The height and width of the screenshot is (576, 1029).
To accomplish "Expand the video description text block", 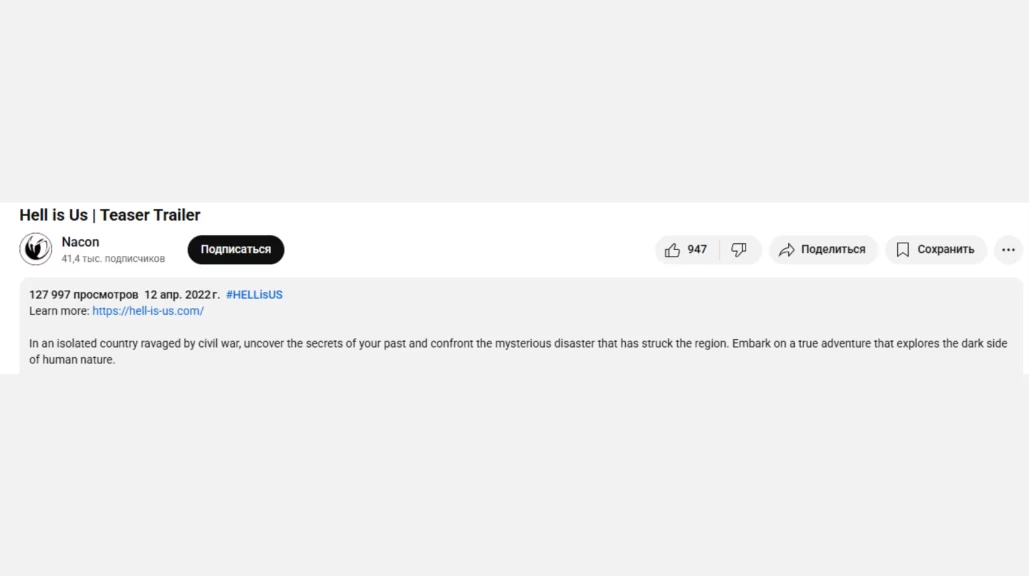I will coord(520,351).
